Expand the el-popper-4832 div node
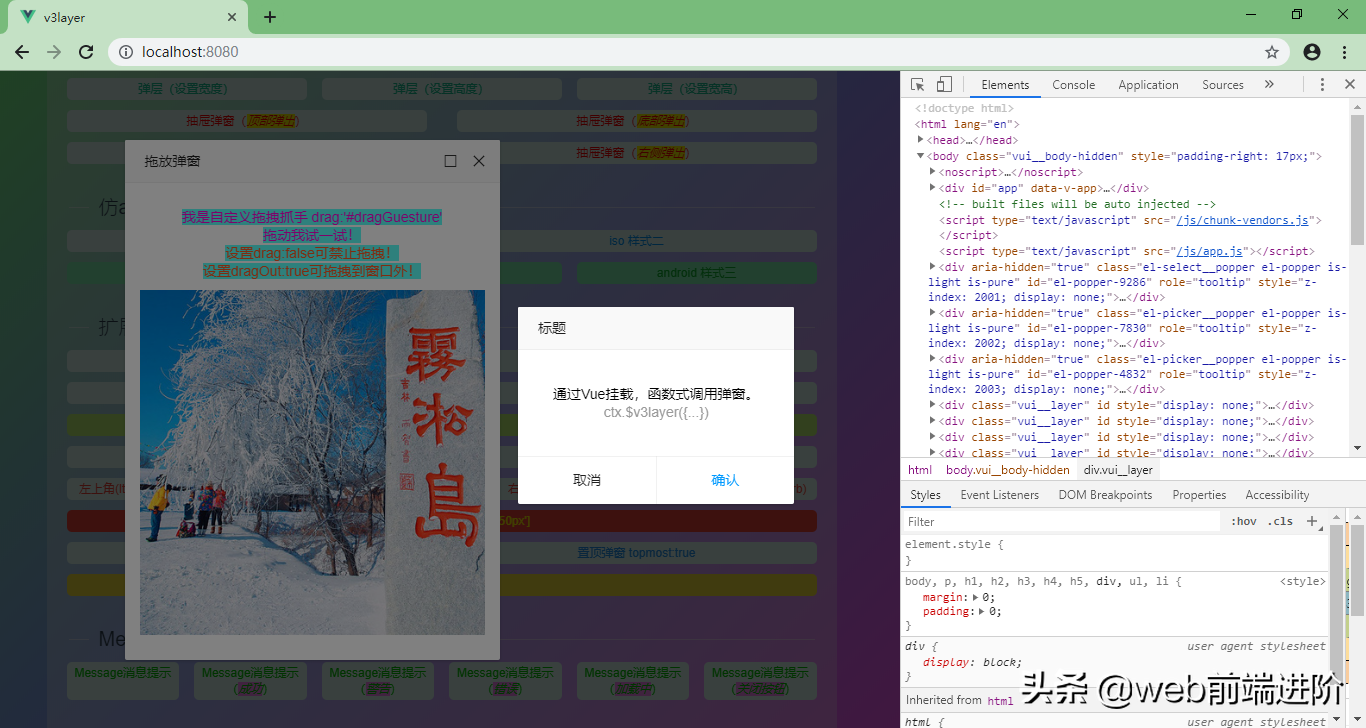The image size is (1366, 728). point(933,359)
